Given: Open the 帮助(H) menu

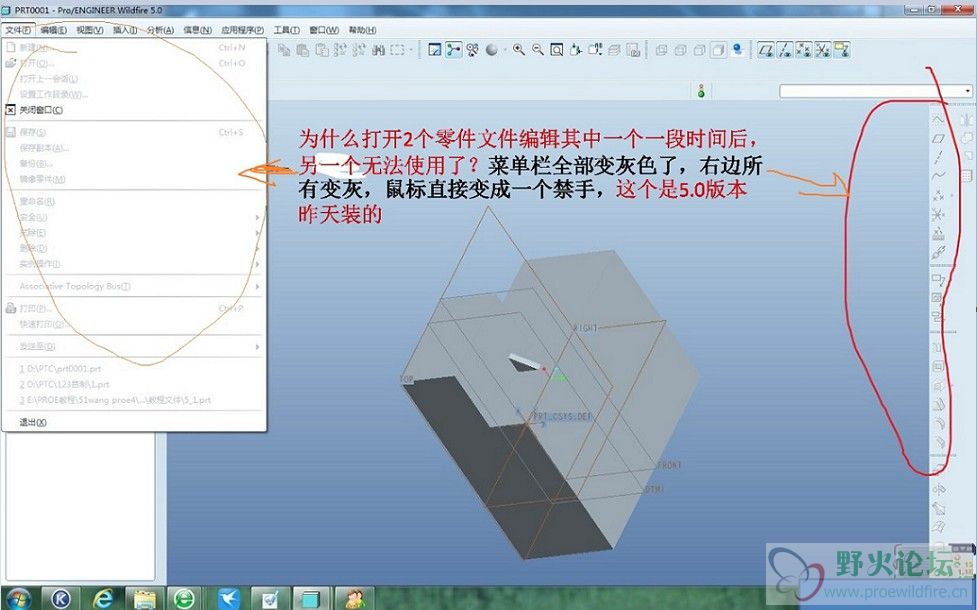Looking at the screenshot, I should pos(362,30).
